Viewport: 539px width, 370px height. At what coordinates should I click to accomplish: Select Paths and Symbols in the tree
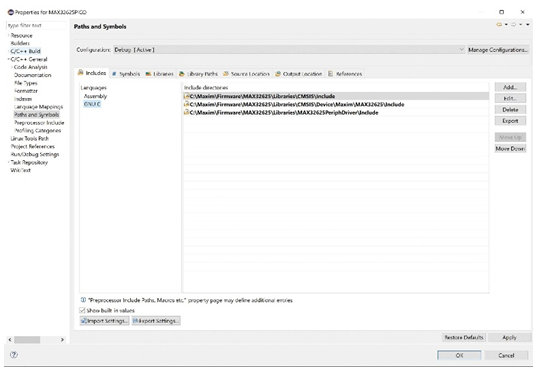point(36,115)
